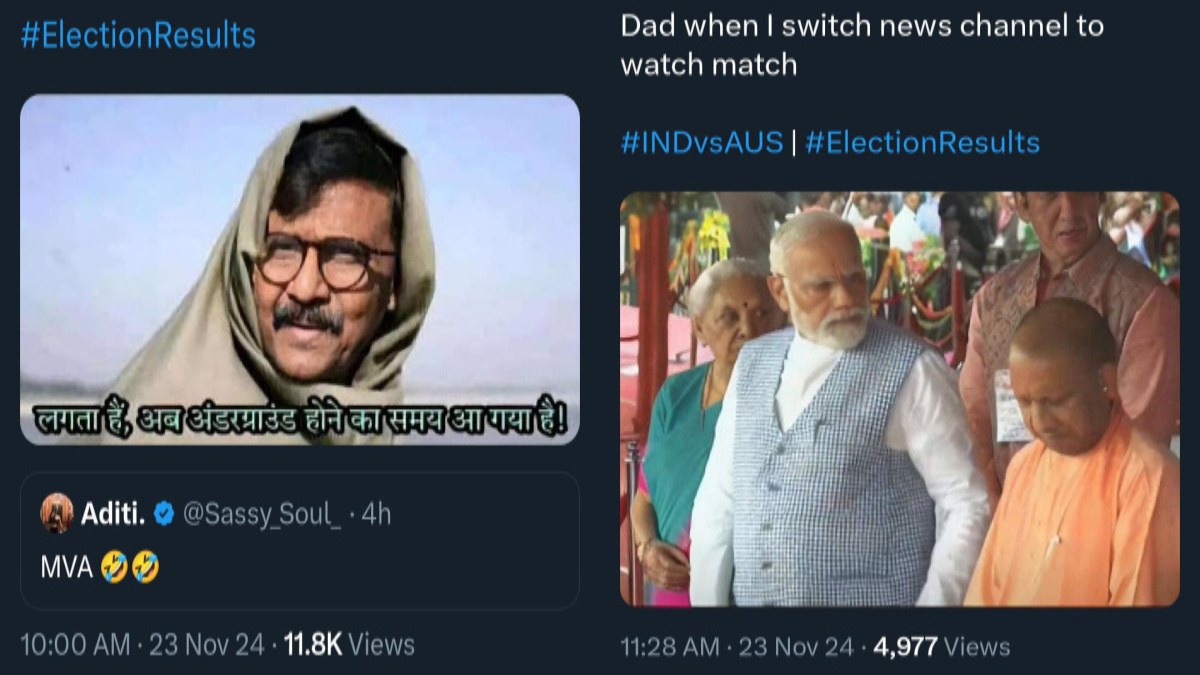Click the 11:28 AM · 23 Nov 24 timestamp
This screenshot has height=675, width=1200.
(737, 647)
